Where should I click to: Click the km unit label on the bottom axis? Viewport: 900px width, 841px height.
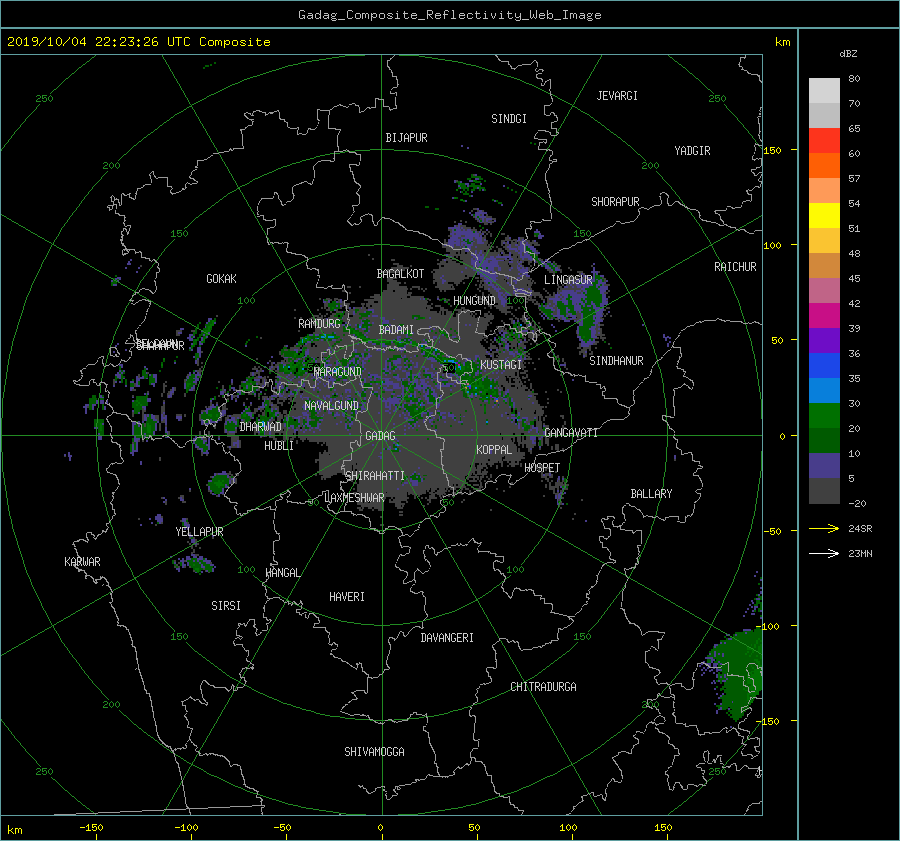(14, 830)
